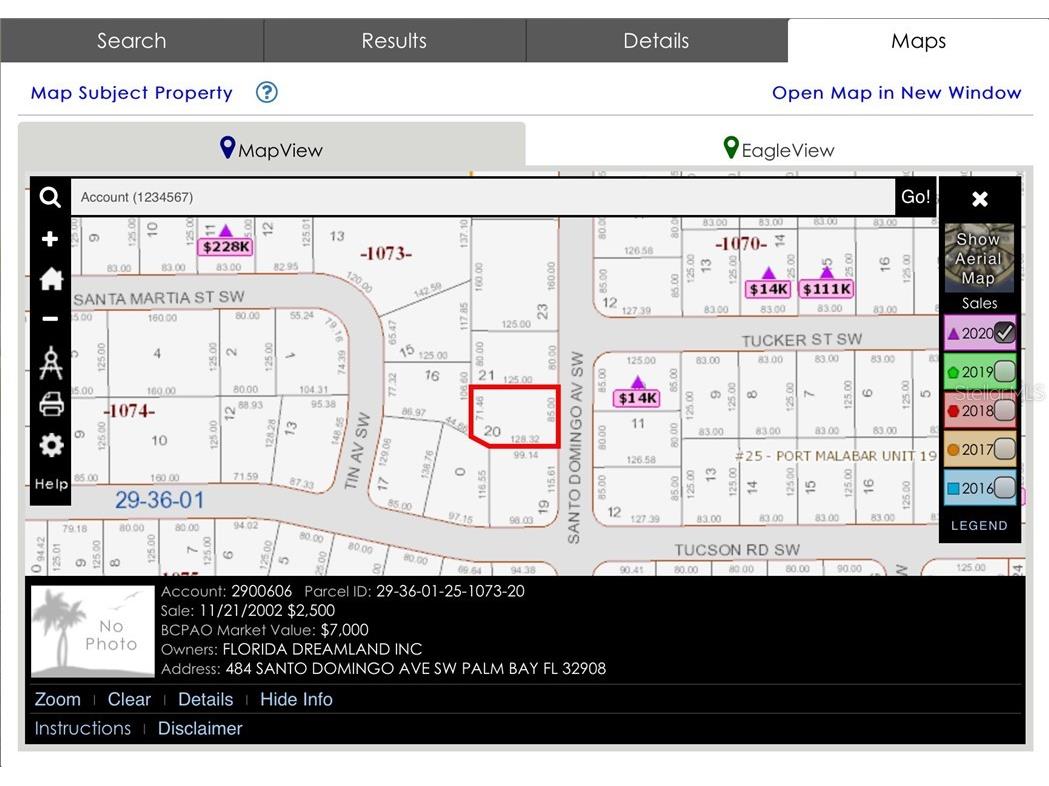Switch to the Details tab
1049x786 pixels.
click(x=656, y=41)
